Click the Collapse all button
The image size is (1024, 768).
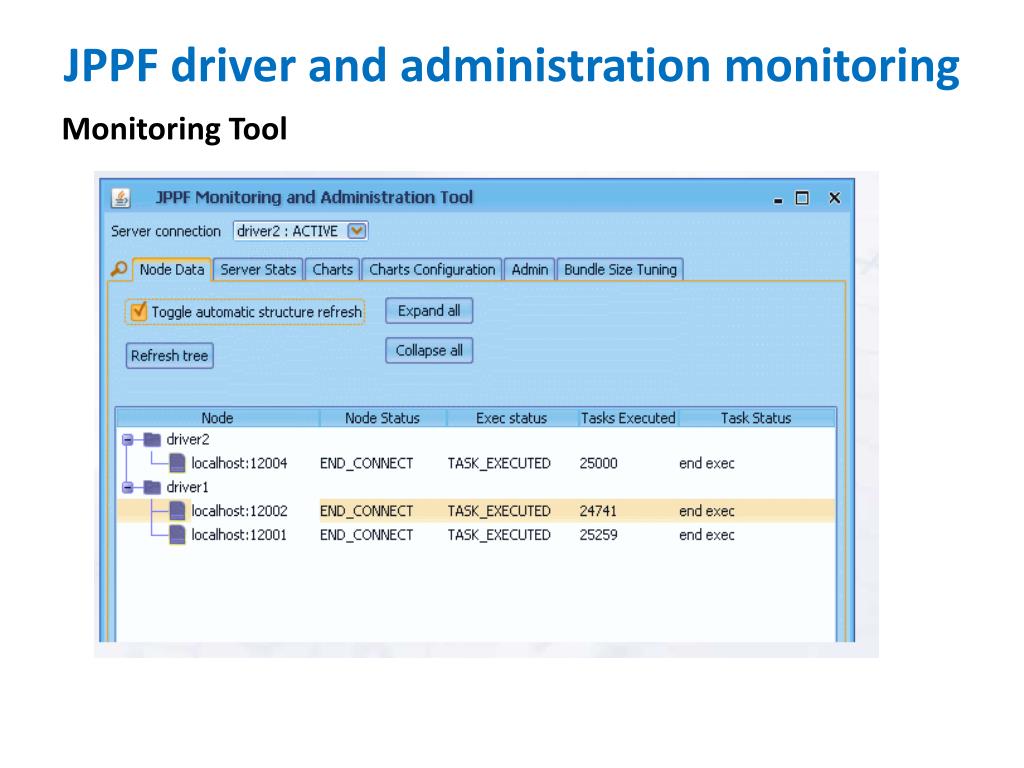(429, 351)
